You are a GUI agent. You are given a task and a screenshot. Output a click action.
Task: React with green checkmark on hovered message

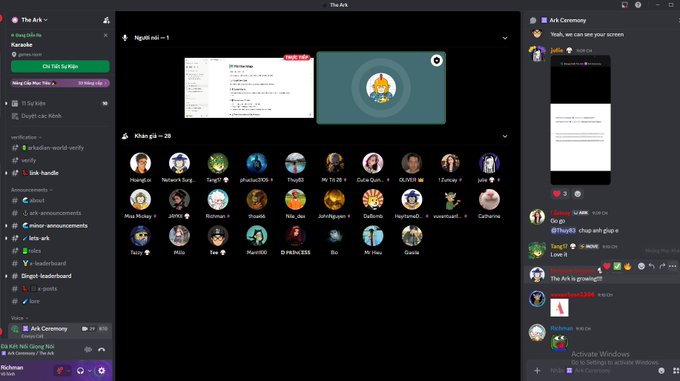617,266
